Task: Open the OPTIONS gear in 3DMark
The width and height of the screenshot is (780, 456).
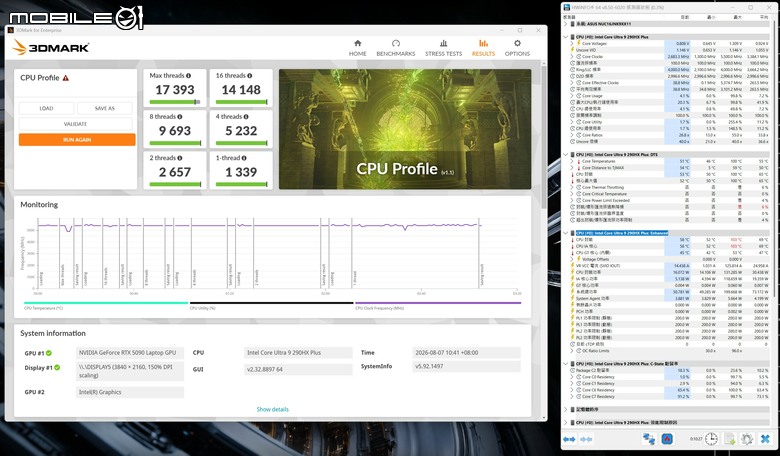Action: pos(517,48)
